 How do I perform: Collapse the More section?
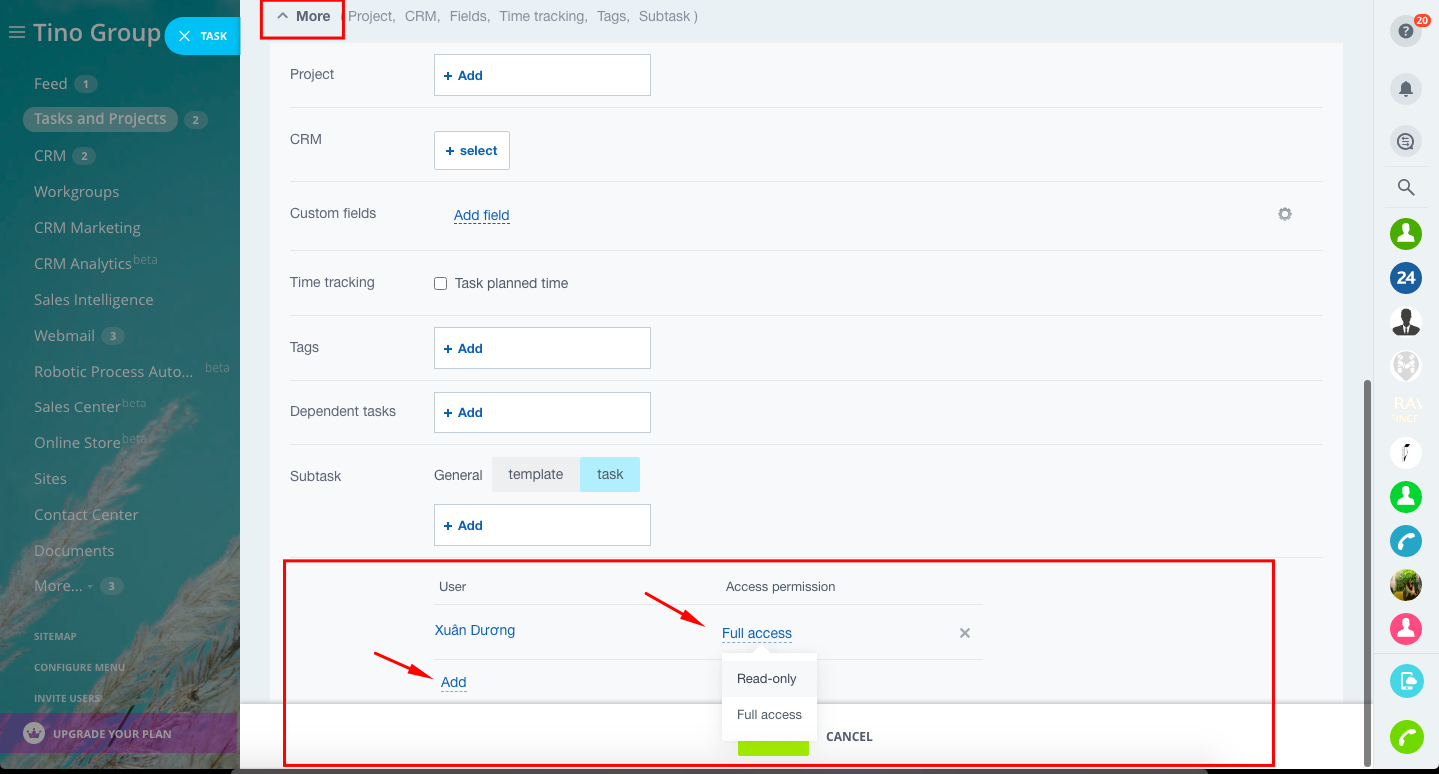pos(303,16)
